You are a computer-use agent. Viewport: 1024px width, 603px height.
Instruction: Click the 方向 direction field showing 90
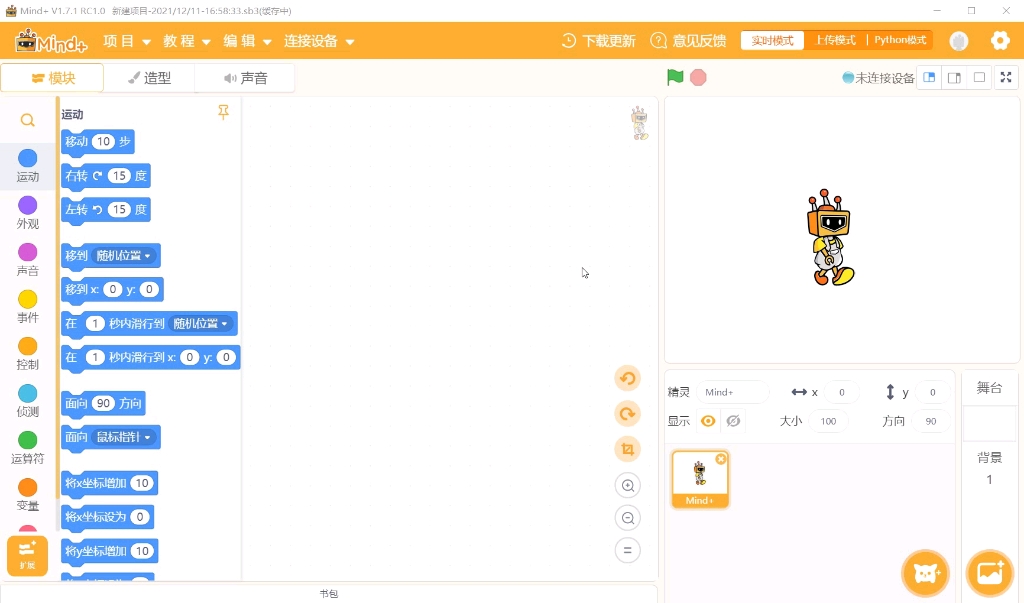click(x=931, y=421)
